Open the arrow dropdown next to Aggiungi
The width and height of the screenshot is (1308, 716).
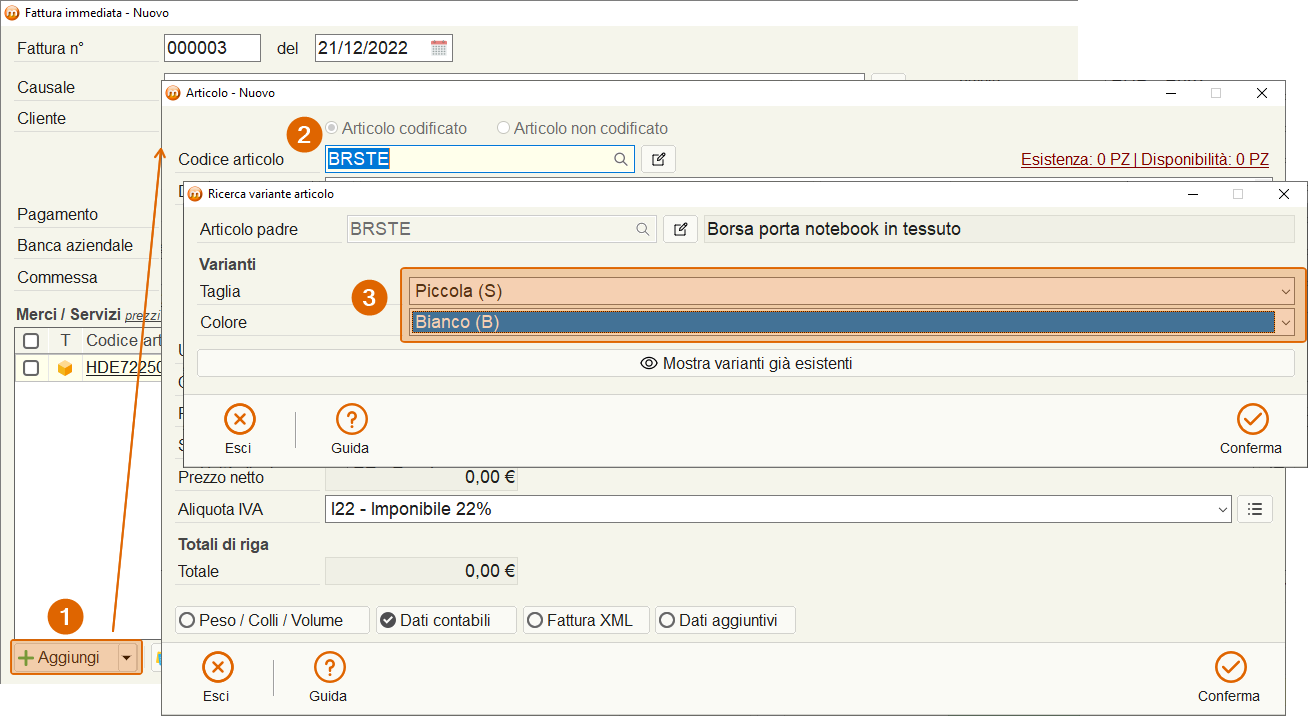pyautogui.click(x=127, y=657)
